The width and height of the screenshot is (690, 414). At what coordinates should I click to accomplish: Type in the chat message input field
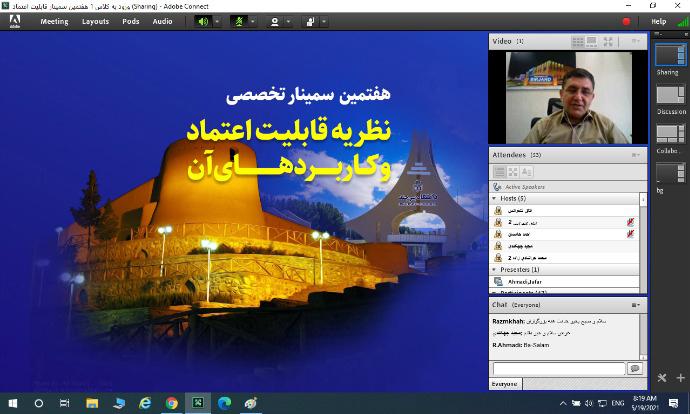(558, 368)
